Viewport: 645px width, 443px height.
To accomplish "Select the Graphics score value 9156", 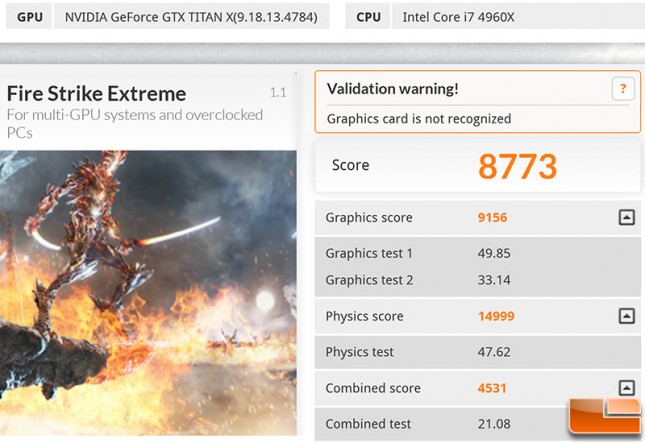I will click(x=492, y=218).
